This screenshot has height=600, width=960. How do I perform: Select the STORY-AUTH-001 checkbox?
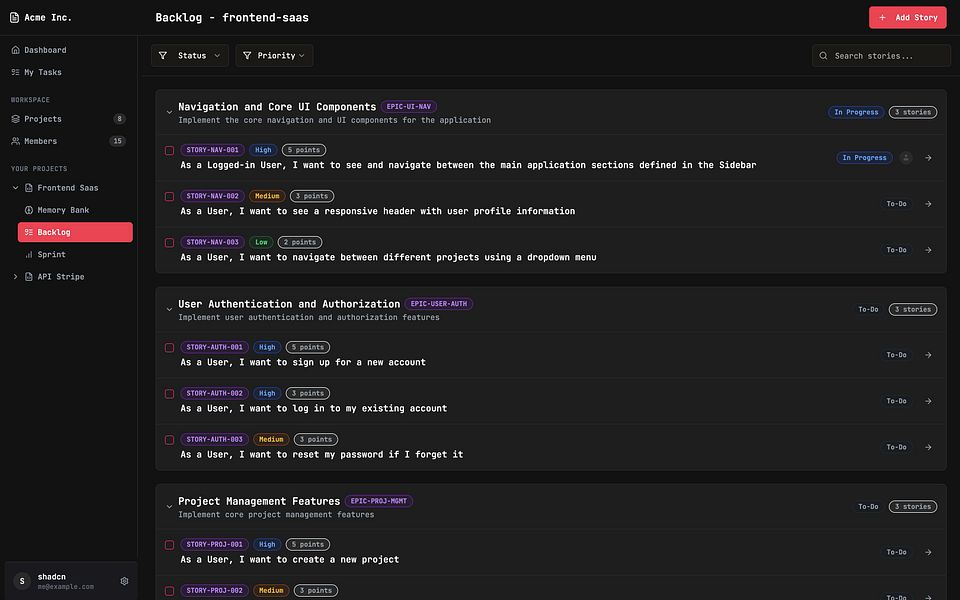tap(170, 348)
